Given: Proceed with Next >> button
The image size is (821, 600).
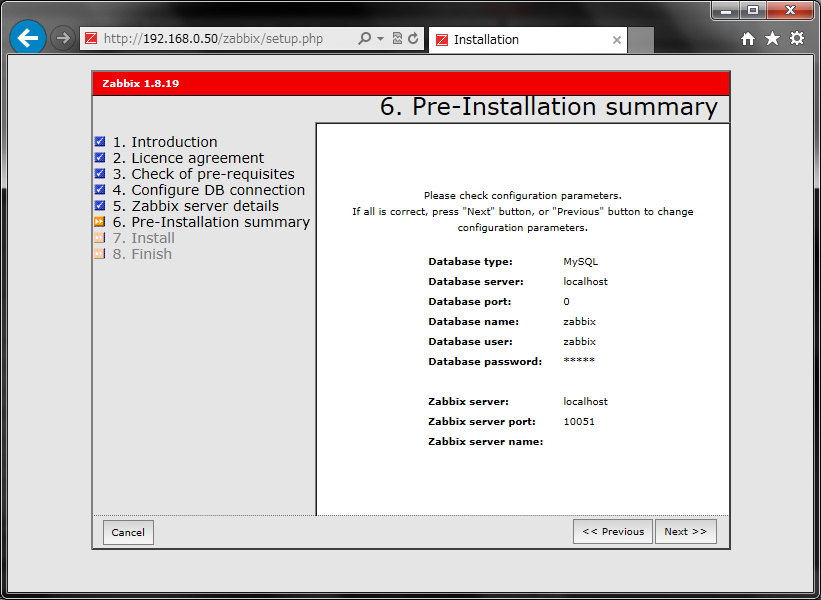Looking at the screenshot, I should (685, 531).
